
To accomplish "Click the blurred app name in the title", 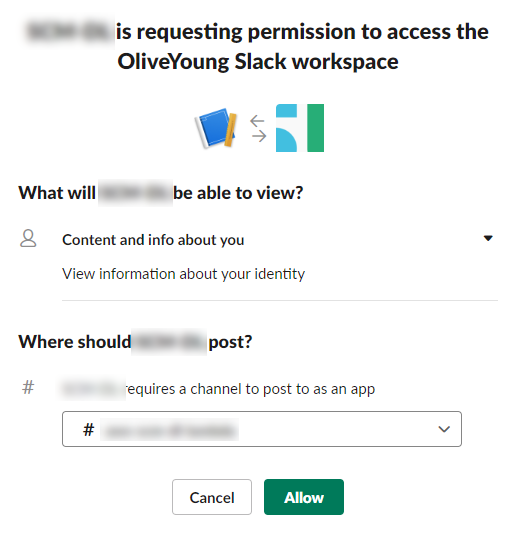I will tap(69, 32).
